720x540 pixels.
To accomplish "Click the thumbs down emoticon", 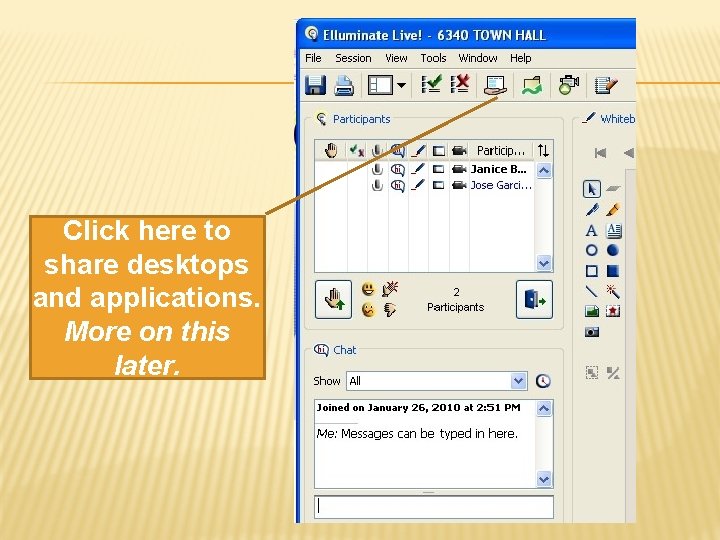I will pos(390,310).
